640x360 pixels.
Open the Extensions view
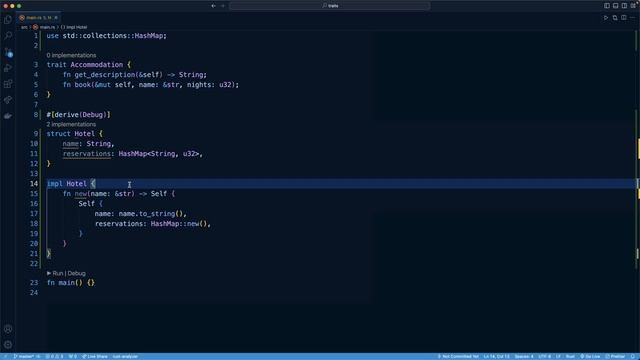pos(8,84)
